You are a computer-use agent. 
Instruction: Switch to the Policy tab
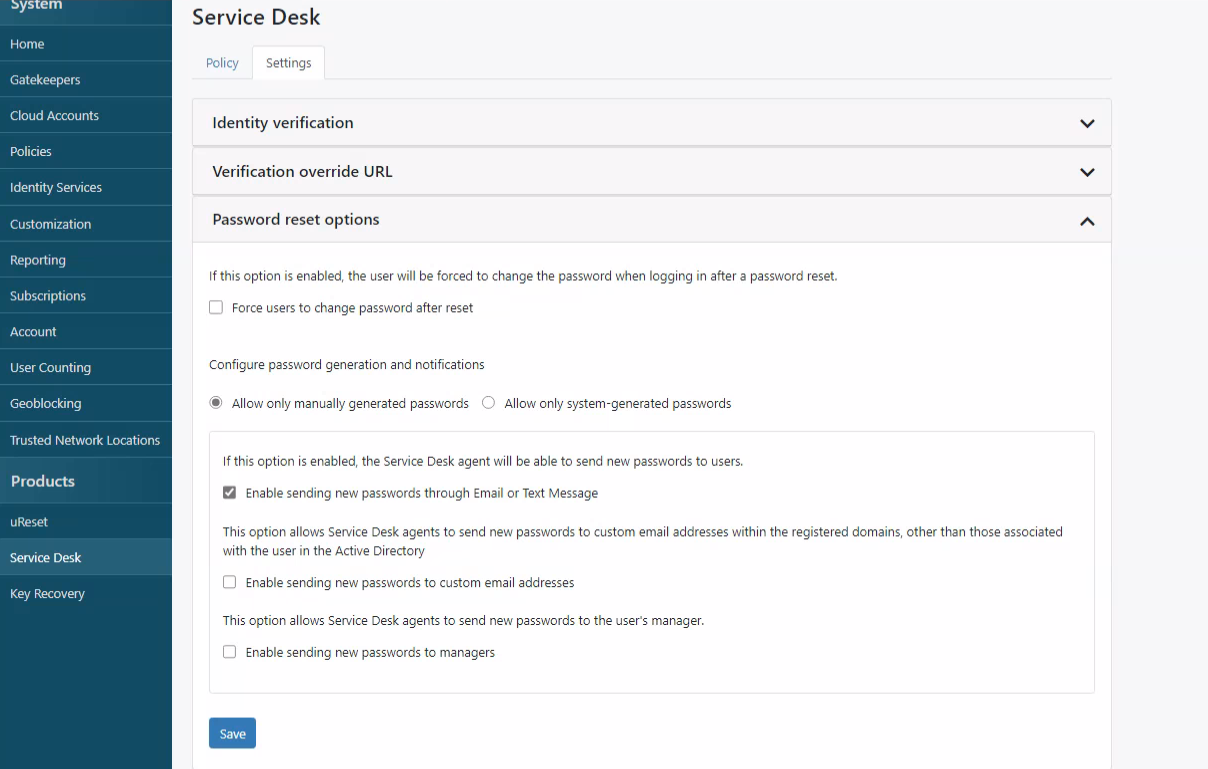222,63
